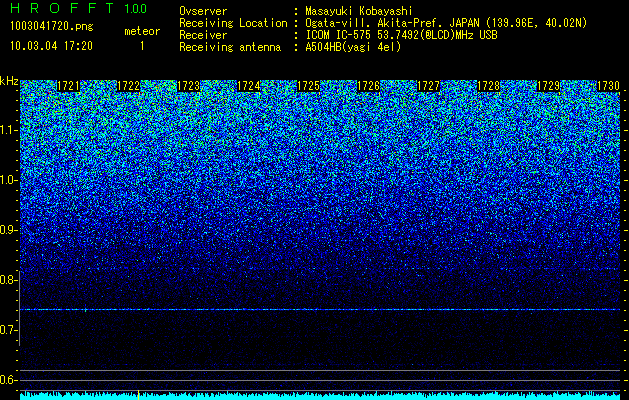Click the kHz axis unit label
This screenshot has height=400, width=629.
(x=9, y=81)
